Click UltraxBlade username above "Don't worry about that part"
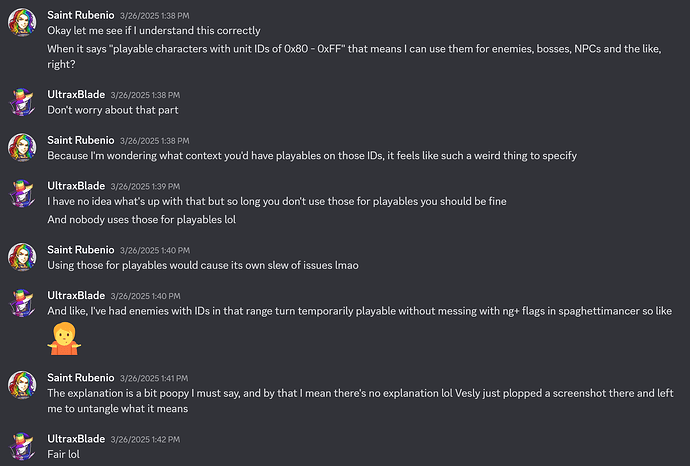Screen dimensions: 690x466 (x=76, y=93)
